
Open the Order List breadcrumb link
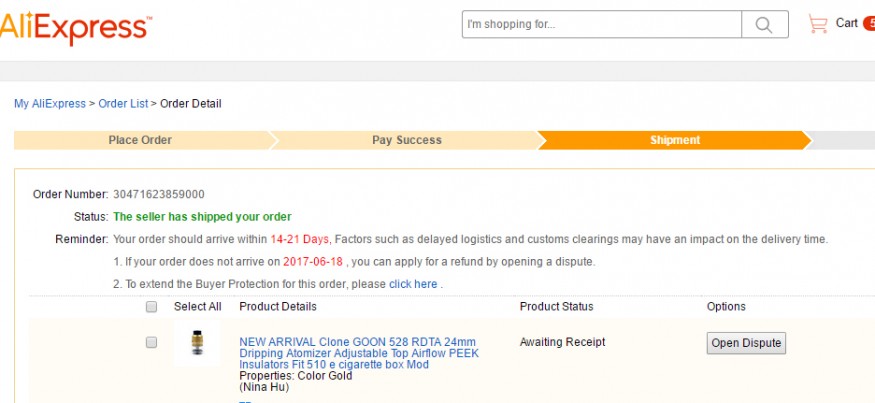click(123, 104)
